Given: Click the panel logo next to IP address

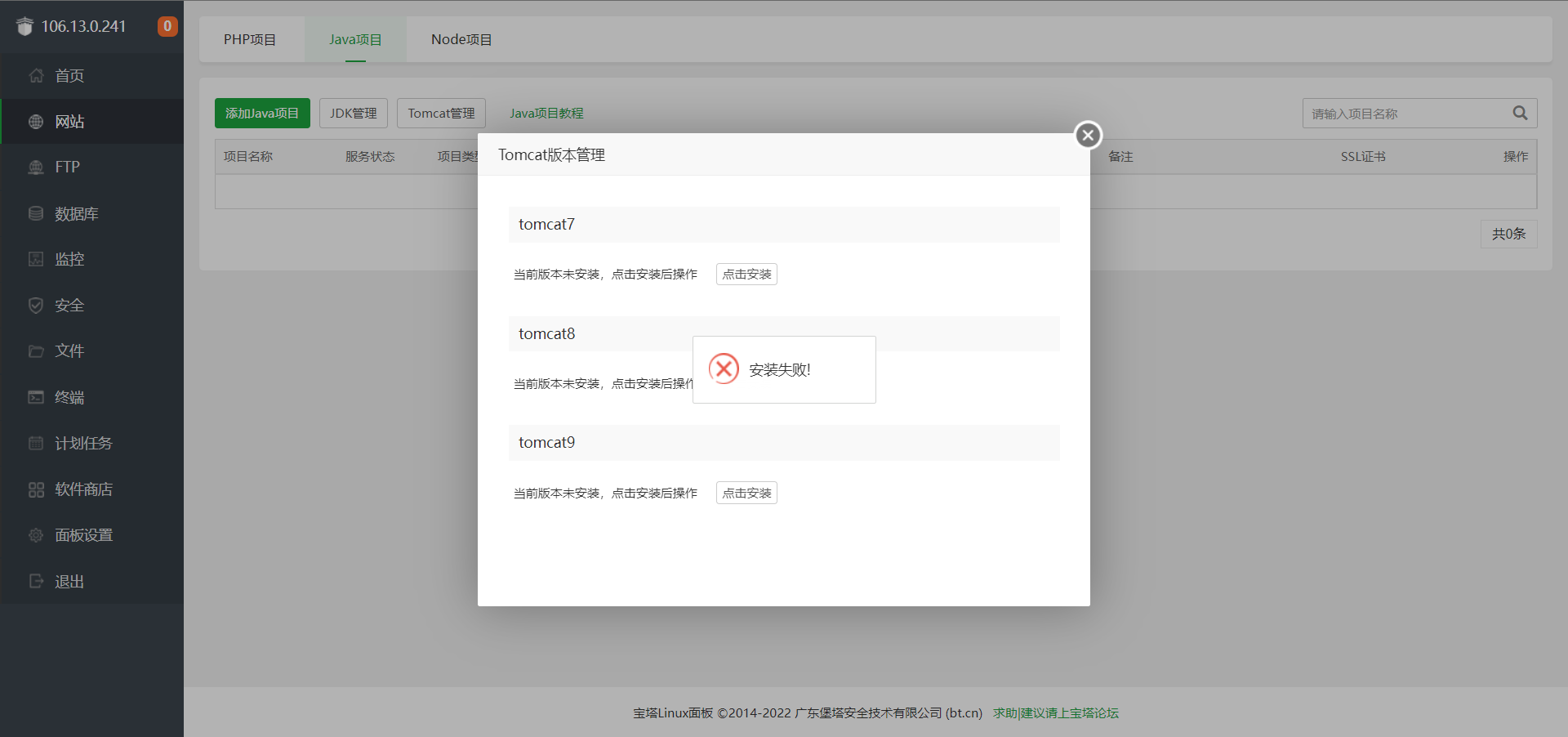Looking at the screenshot, I should [24, 27].
